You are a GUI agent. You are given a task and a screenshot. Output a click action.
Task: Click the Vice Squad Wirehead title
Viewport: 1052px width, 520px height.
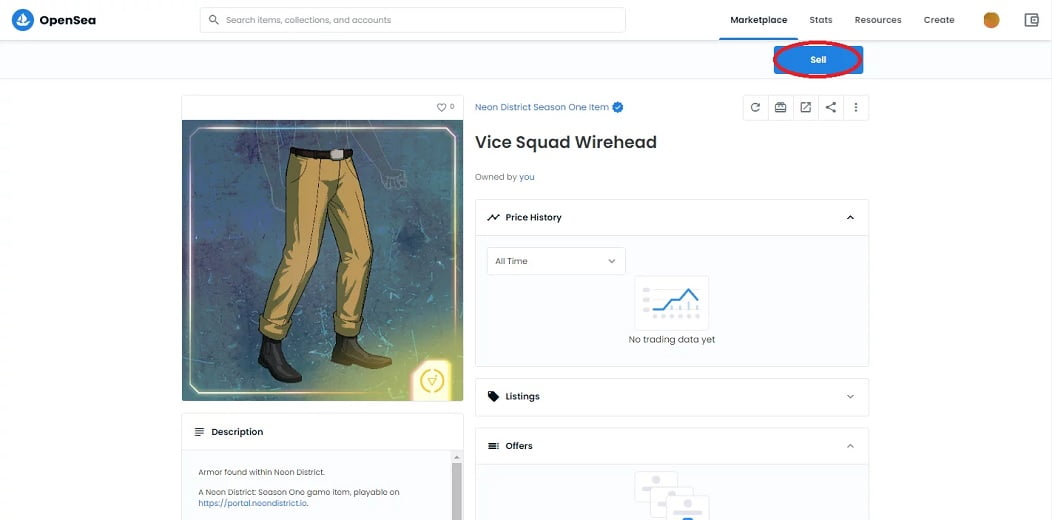(x=566, y=142)
